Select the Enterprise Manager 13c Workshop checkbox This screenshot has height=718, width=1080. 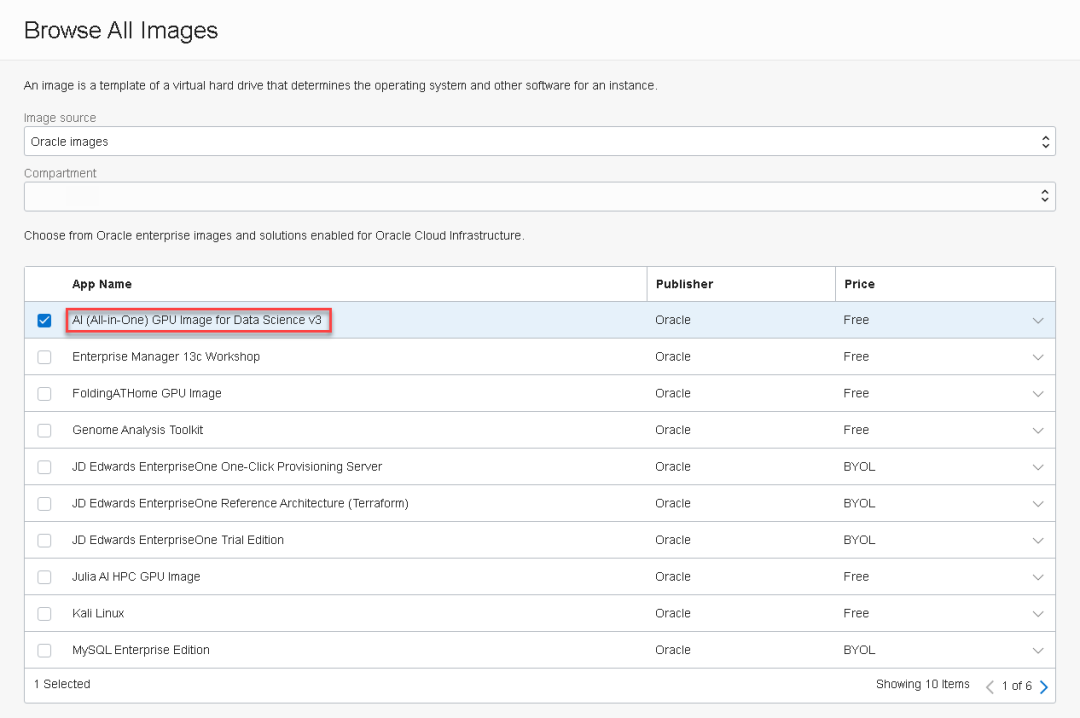(x=44, y=357)
